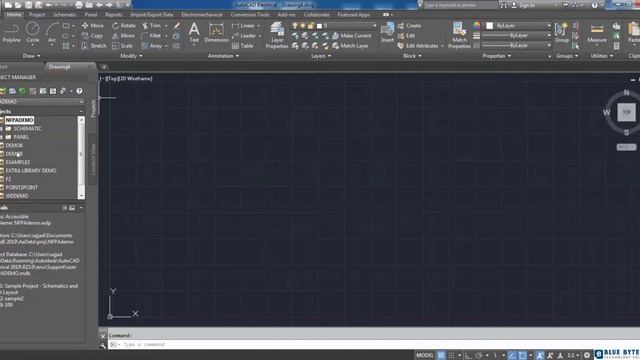Switch MODEL space in status bar
This screenshot has width=640, height=360.
click(x=425, y=355)
